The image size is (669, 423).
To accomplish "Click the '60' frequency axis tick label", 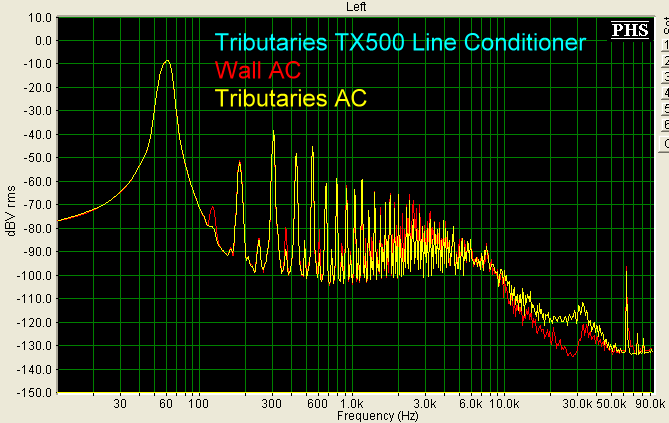I will coord(166,403).
